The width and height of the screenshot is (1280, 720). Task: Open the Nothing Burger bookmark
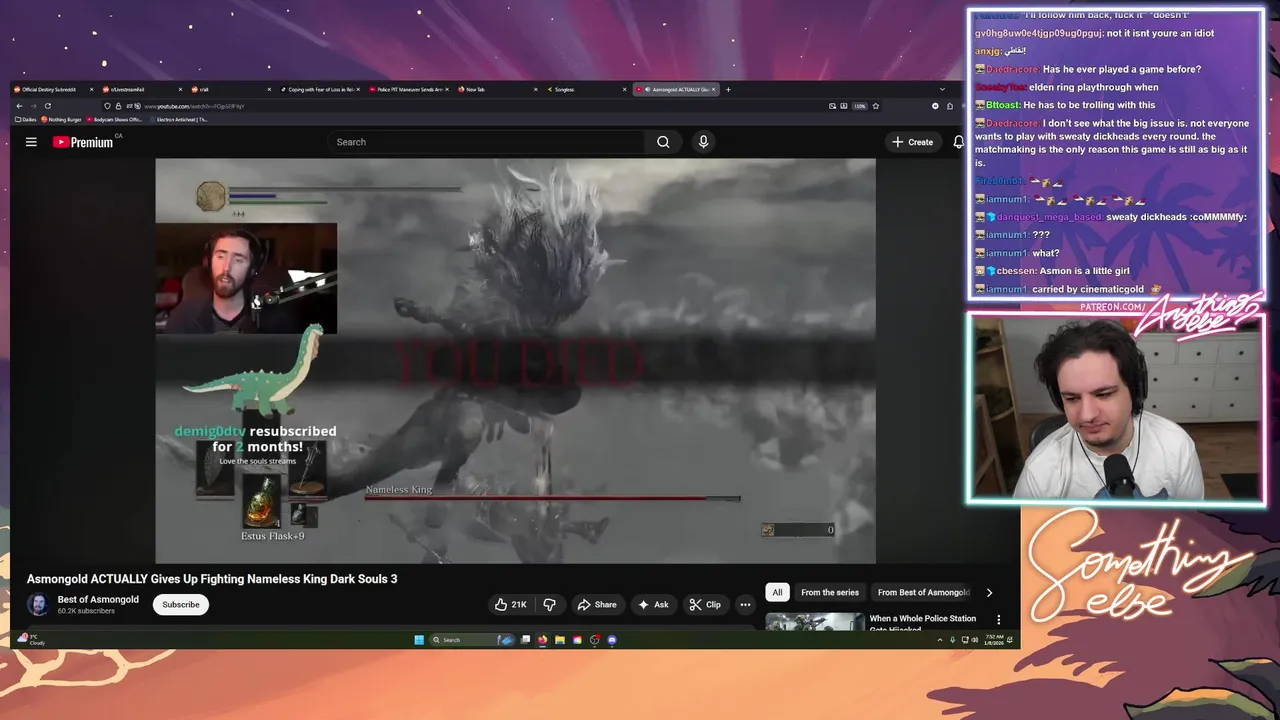click(62, 119)
